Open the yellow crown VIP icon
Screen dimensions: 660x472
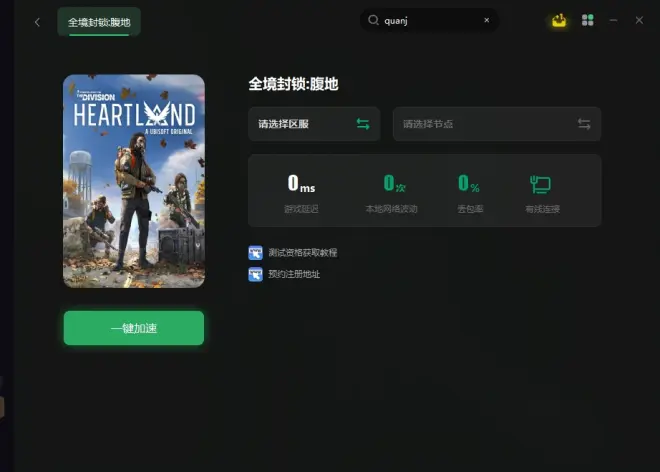tap(559, 20)
